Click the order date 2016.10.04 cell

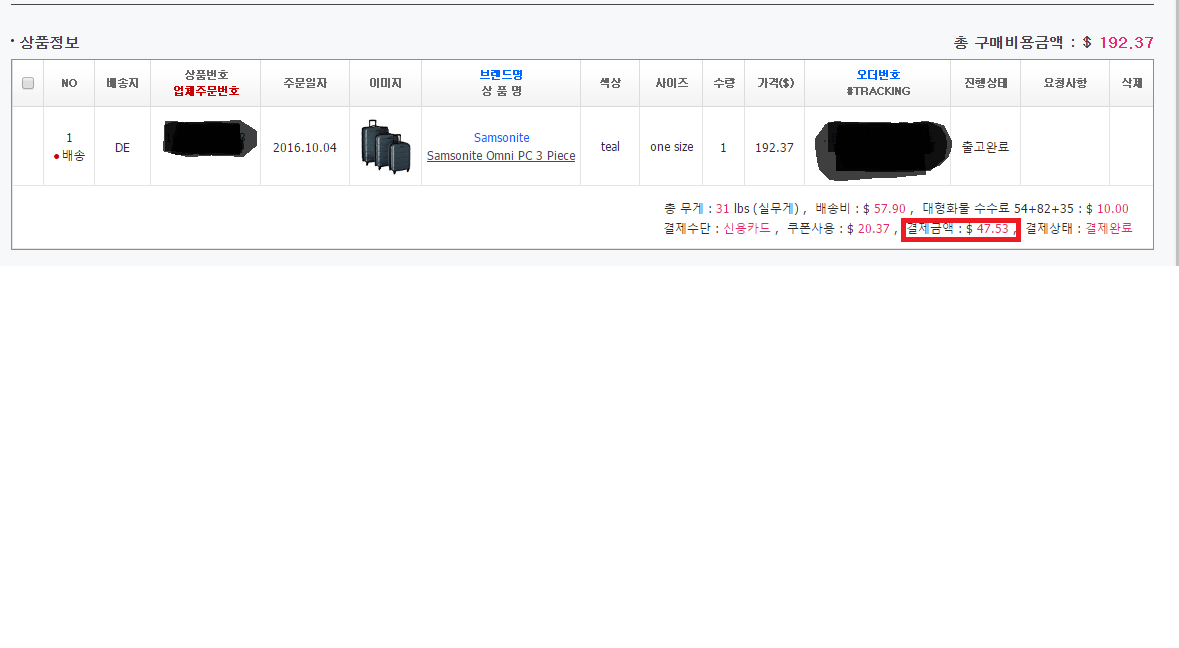[305, 147]
